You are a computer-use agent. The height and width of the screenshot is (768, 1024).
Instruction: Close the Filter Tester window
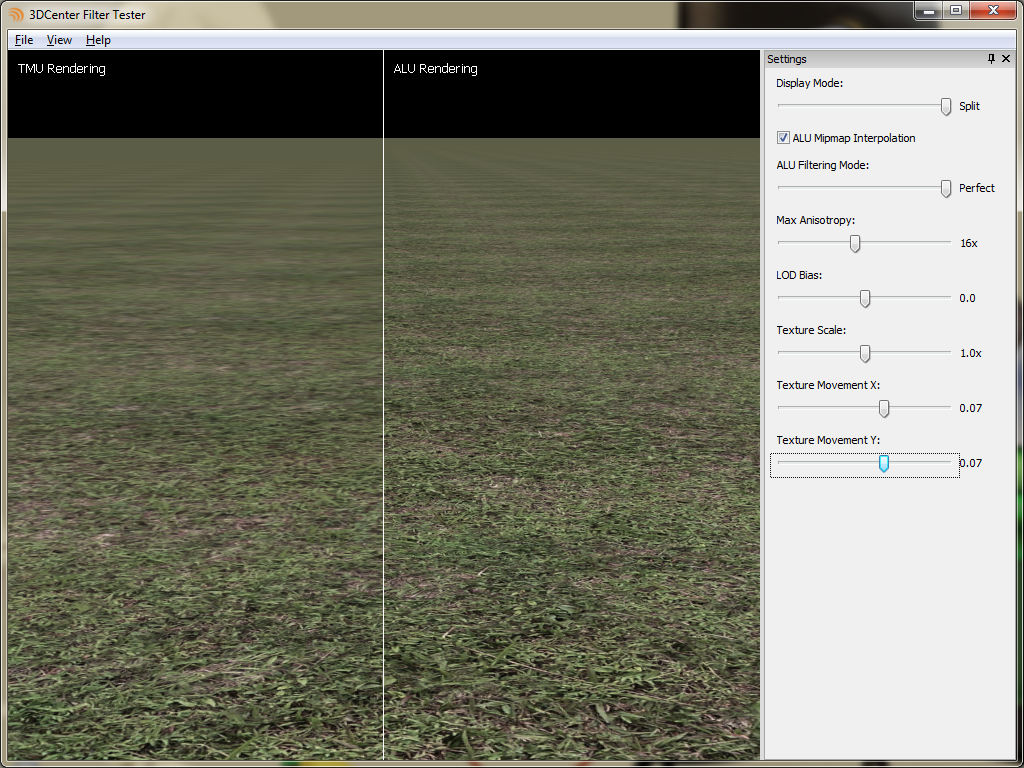[x=993, y=10]
